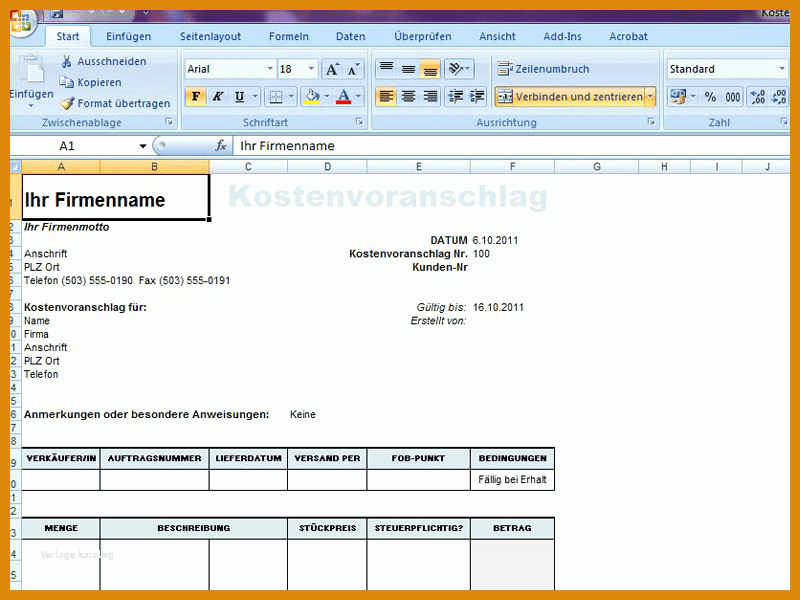Open the Formeln tab
The height and width of the screenshot is (600, 800).
[289, 37]
